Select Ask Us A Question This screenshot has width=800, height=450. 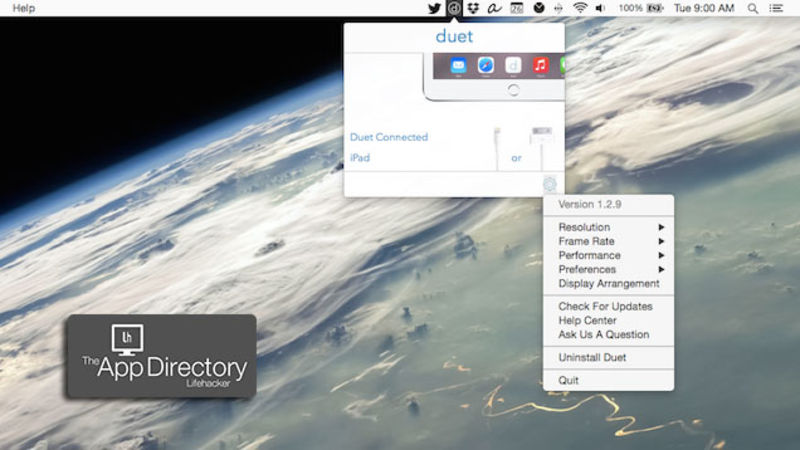click(603, 334)
